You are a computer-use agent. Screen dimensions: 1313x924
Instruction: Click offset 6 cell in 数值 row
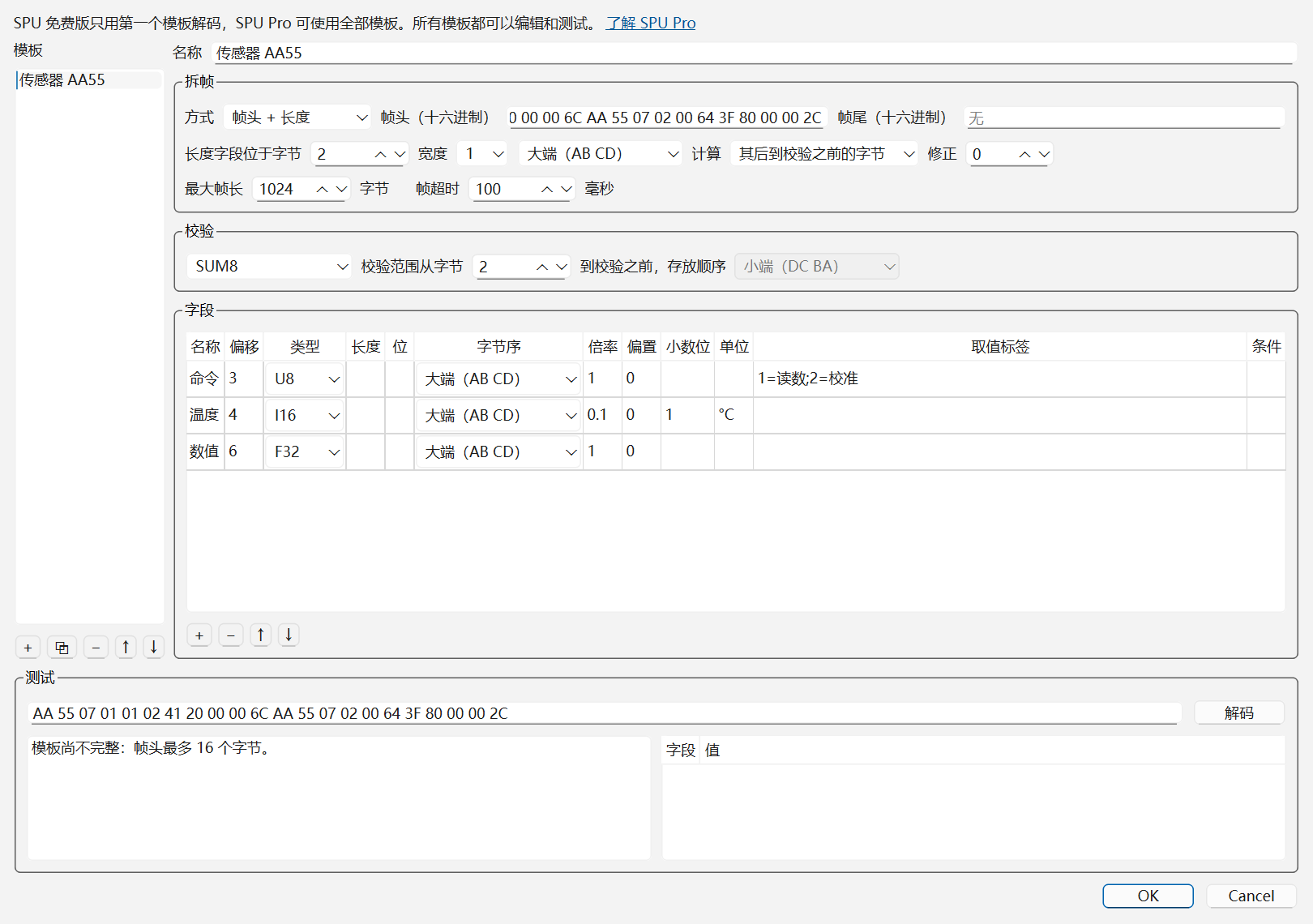[x=244, y=451]
